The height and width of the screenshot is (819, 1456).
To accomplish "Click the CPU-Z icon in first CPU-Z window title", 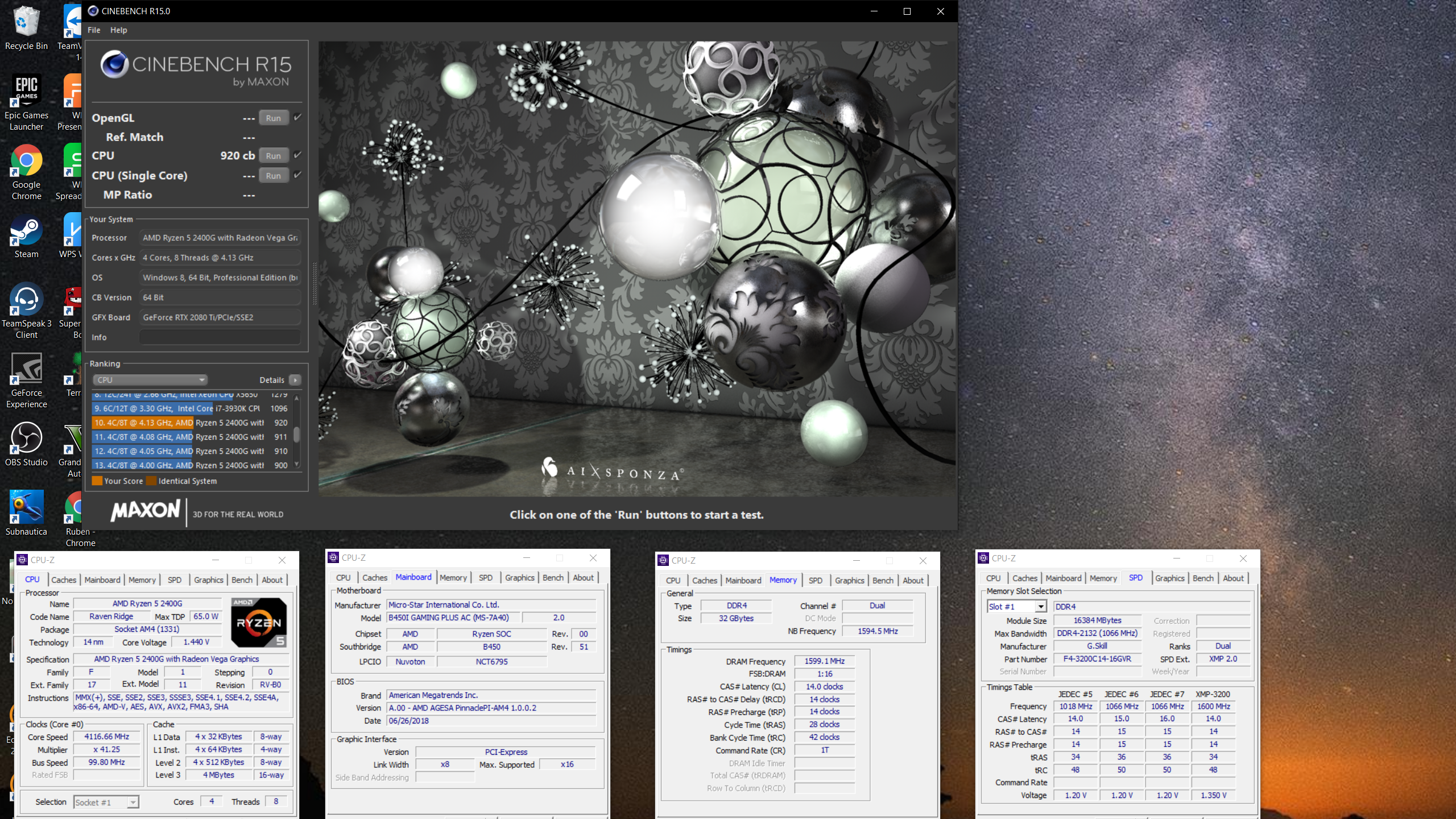I will 22,560.
